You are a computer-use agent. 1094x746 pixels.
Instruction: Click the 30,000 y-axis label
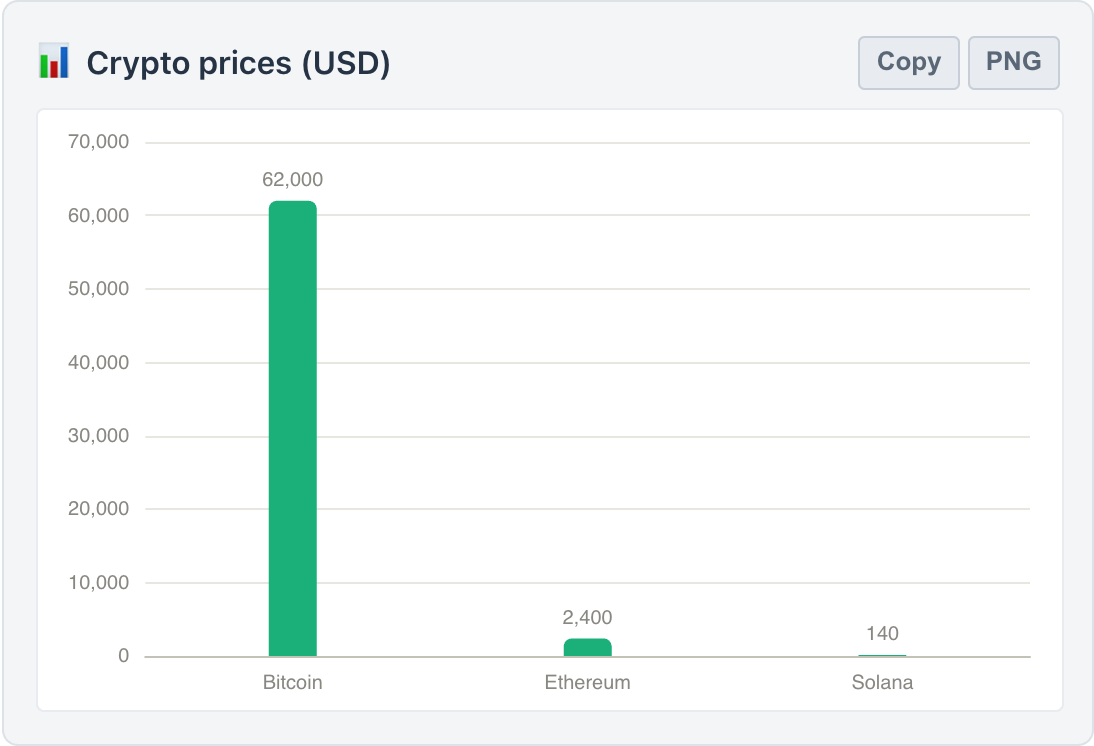98,436
